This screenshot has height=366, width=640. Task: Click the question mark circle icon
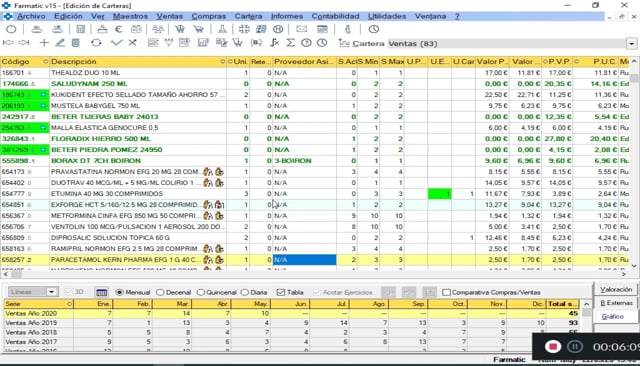pyautogui.click(x=306, y=43)
